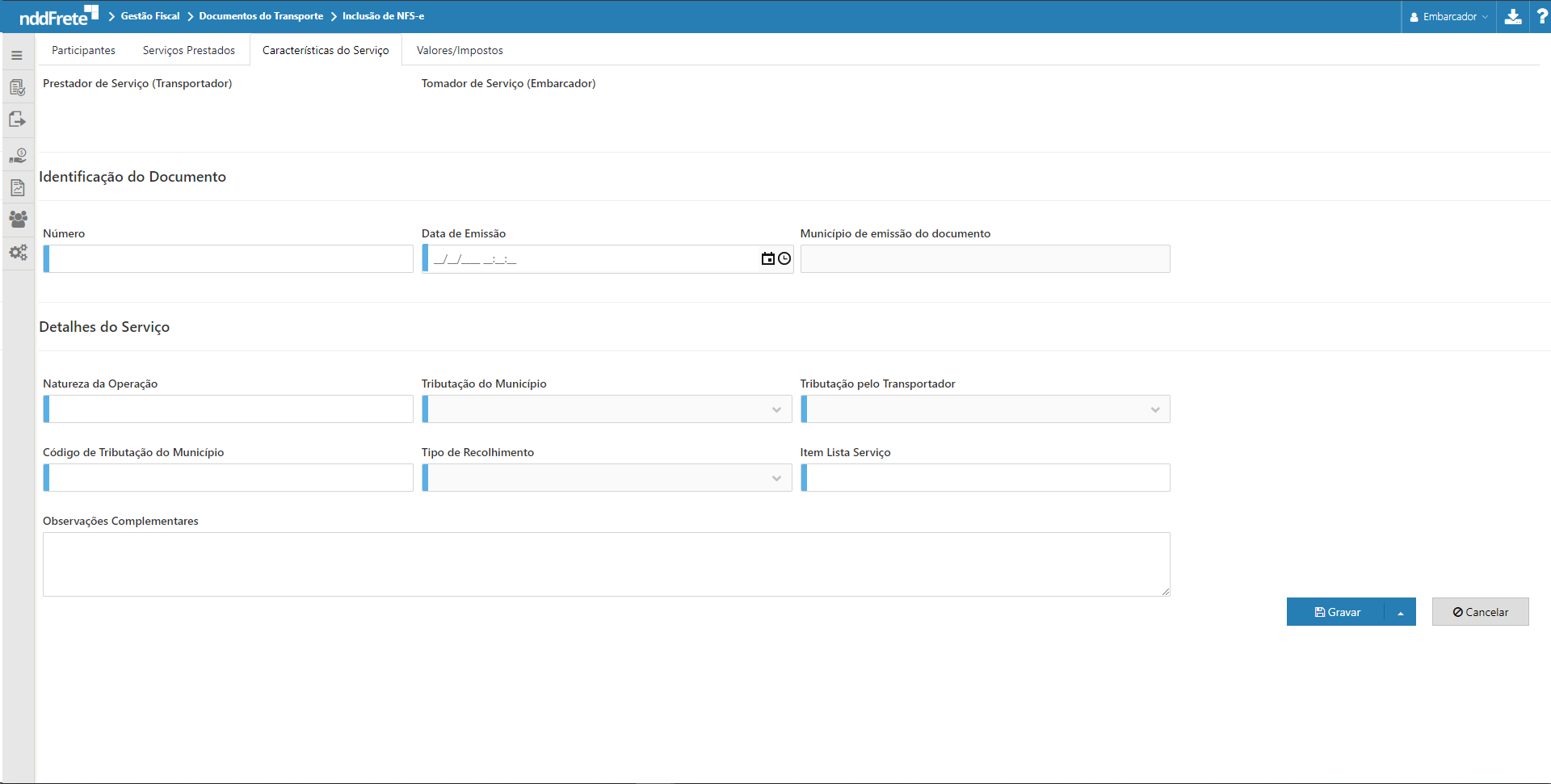The height and width of the screenshot is (784, 1551).
Task: Open calendar picker for Data de Emissão
Action: [767, 259]
